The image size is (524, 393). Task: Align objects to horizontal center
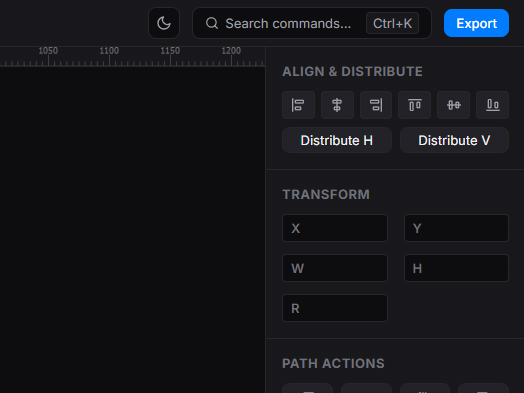pos(337,105)
